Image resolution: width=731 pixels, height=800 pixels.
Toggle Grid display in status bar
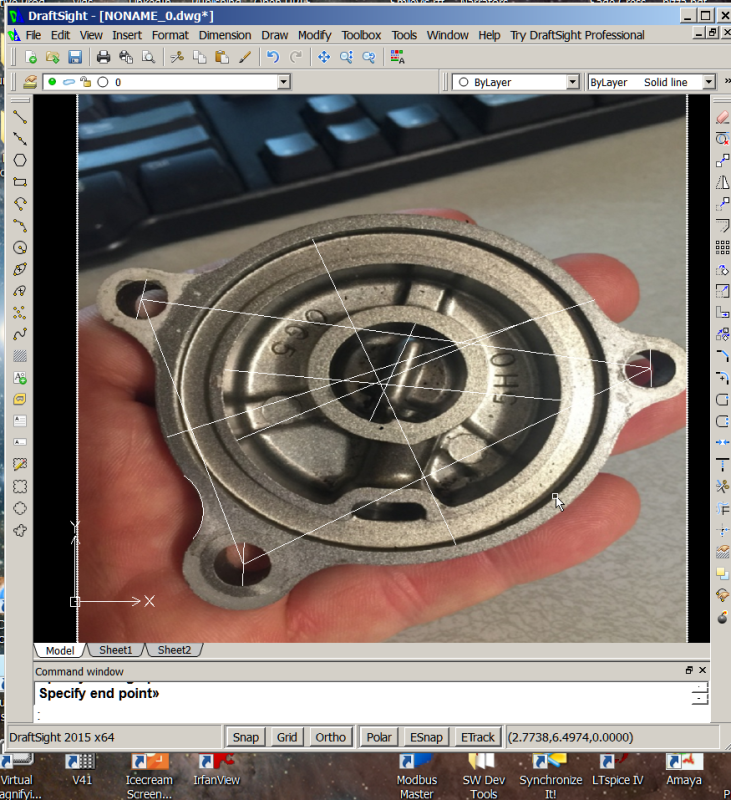(x=287, y=737)
